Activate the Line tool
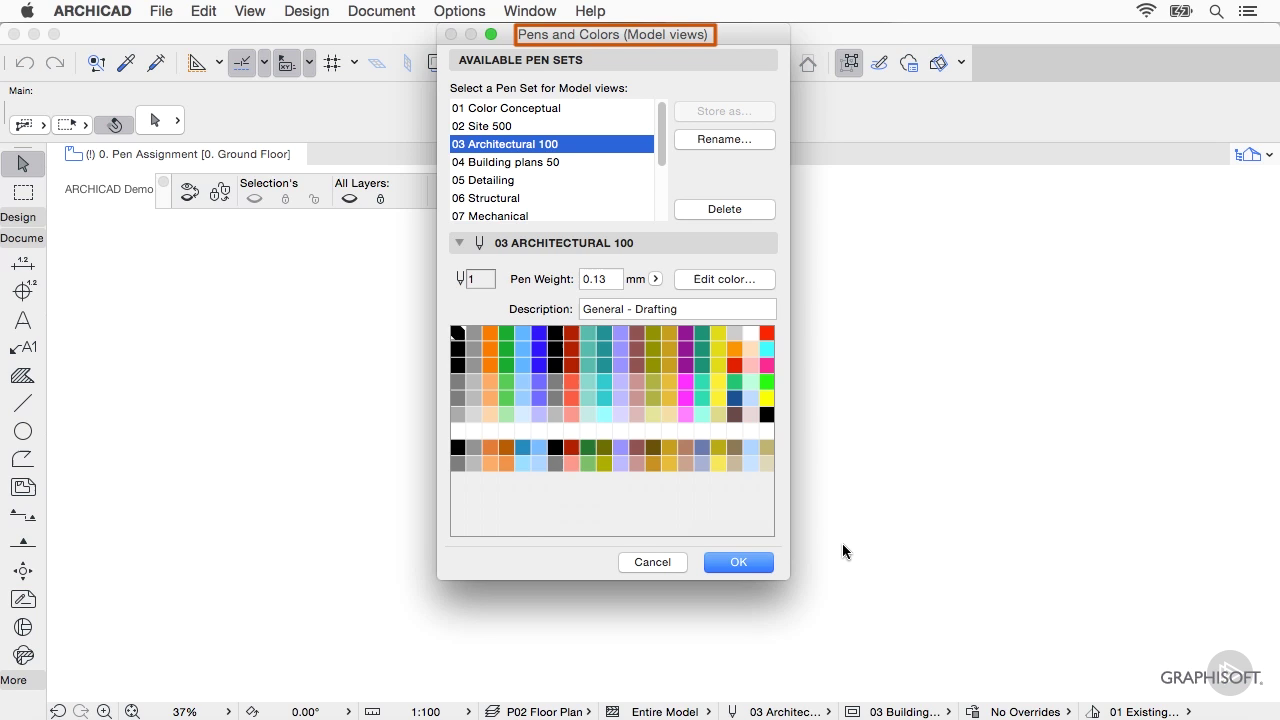Viewport: 1280px width, 720px height. pyautogui.click(x=23, y=403)
